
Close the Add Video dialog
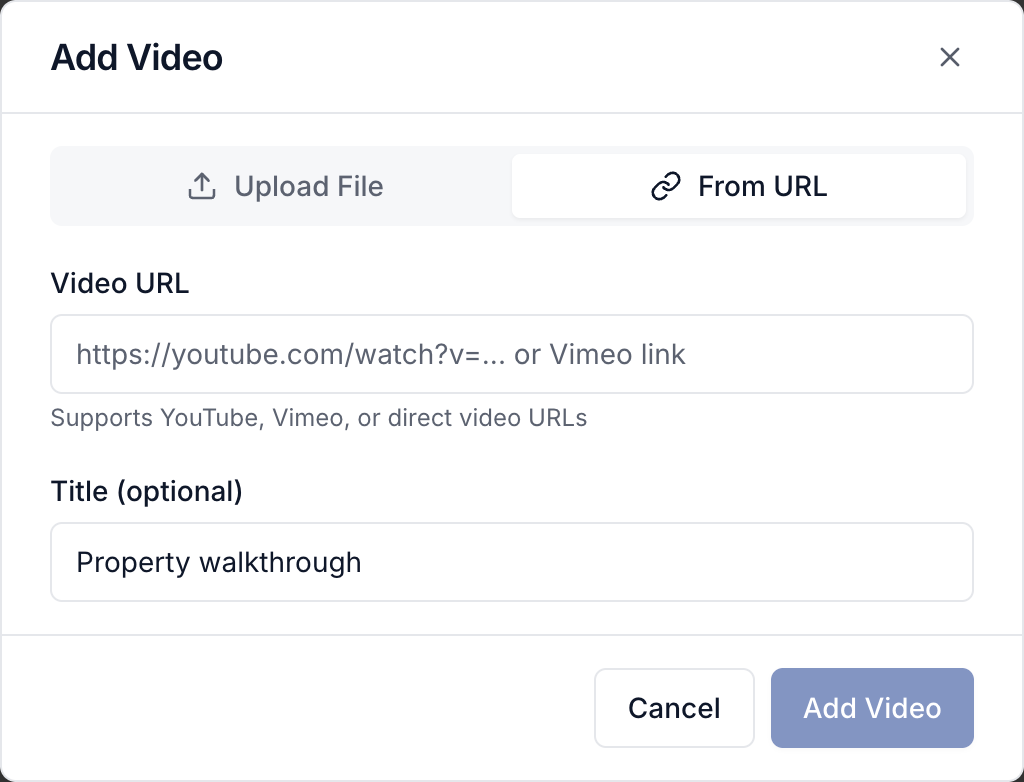(x=950, y=57)
